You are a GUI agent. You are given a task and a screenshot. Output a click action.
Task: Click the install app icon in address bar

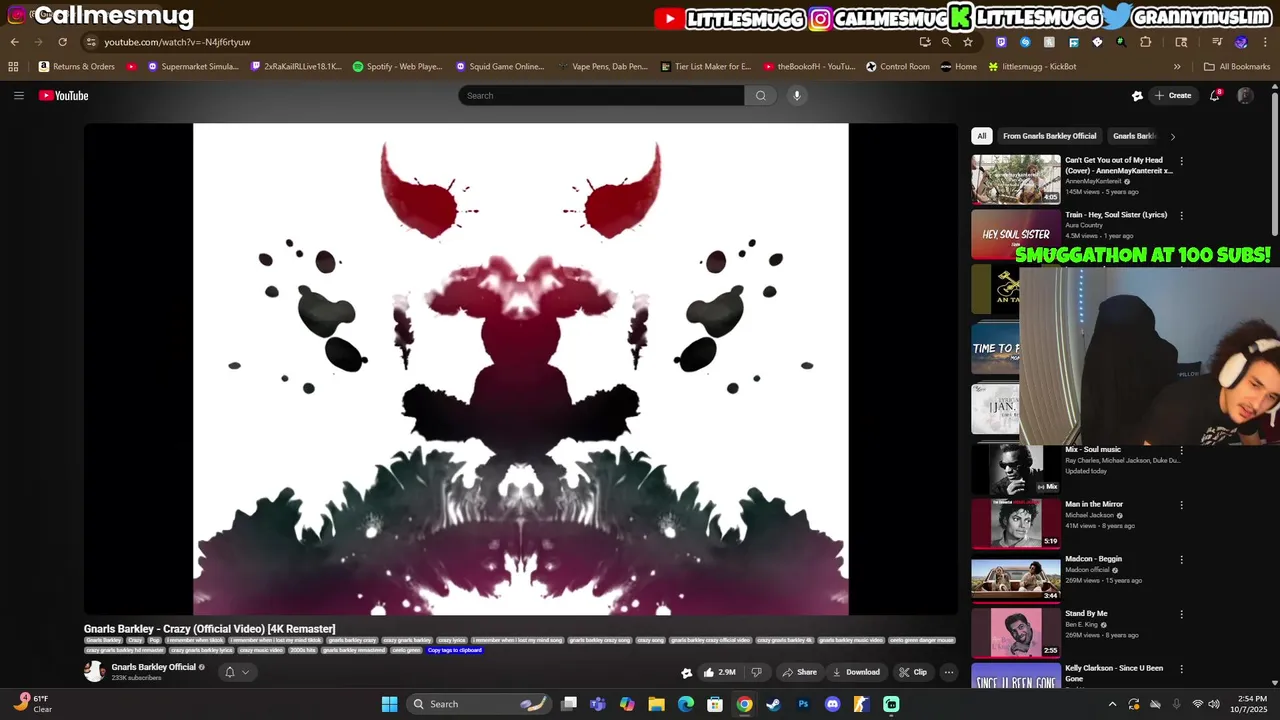coord(925,42)
